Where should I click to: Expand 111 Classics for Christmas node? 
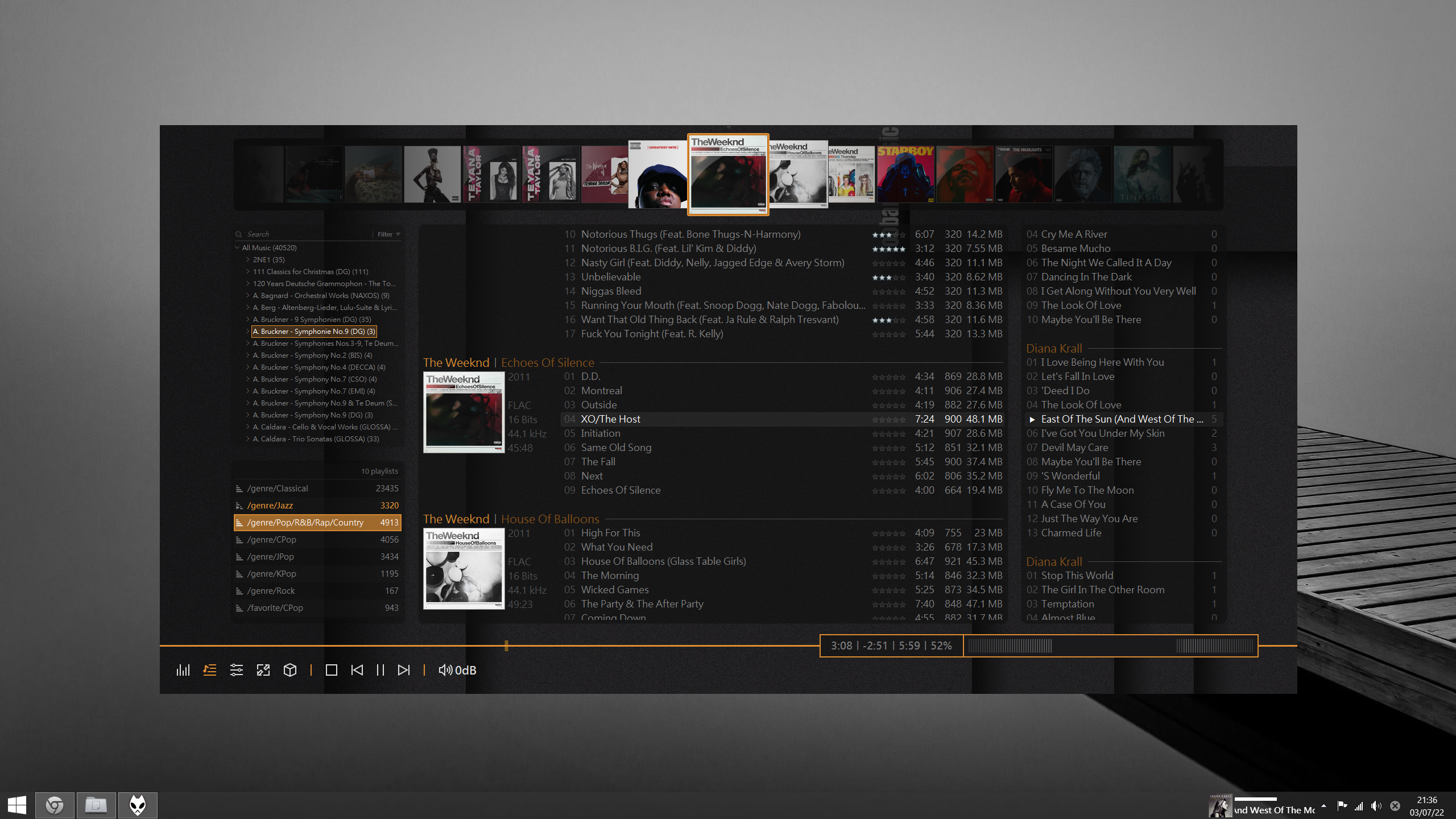pos(248,271)
